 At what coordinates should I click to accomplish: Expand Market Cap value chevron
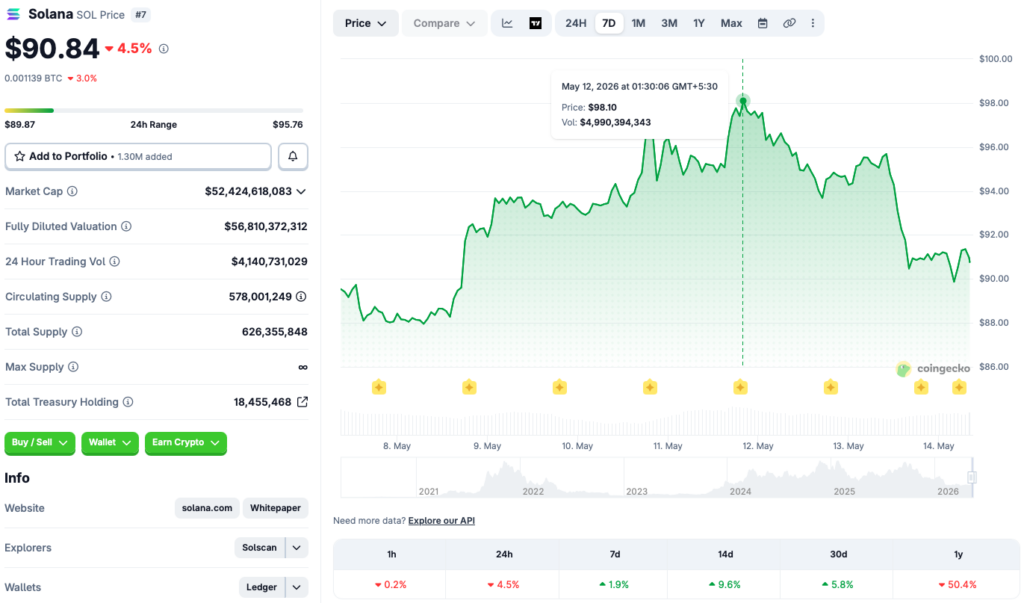coord(301,191)
